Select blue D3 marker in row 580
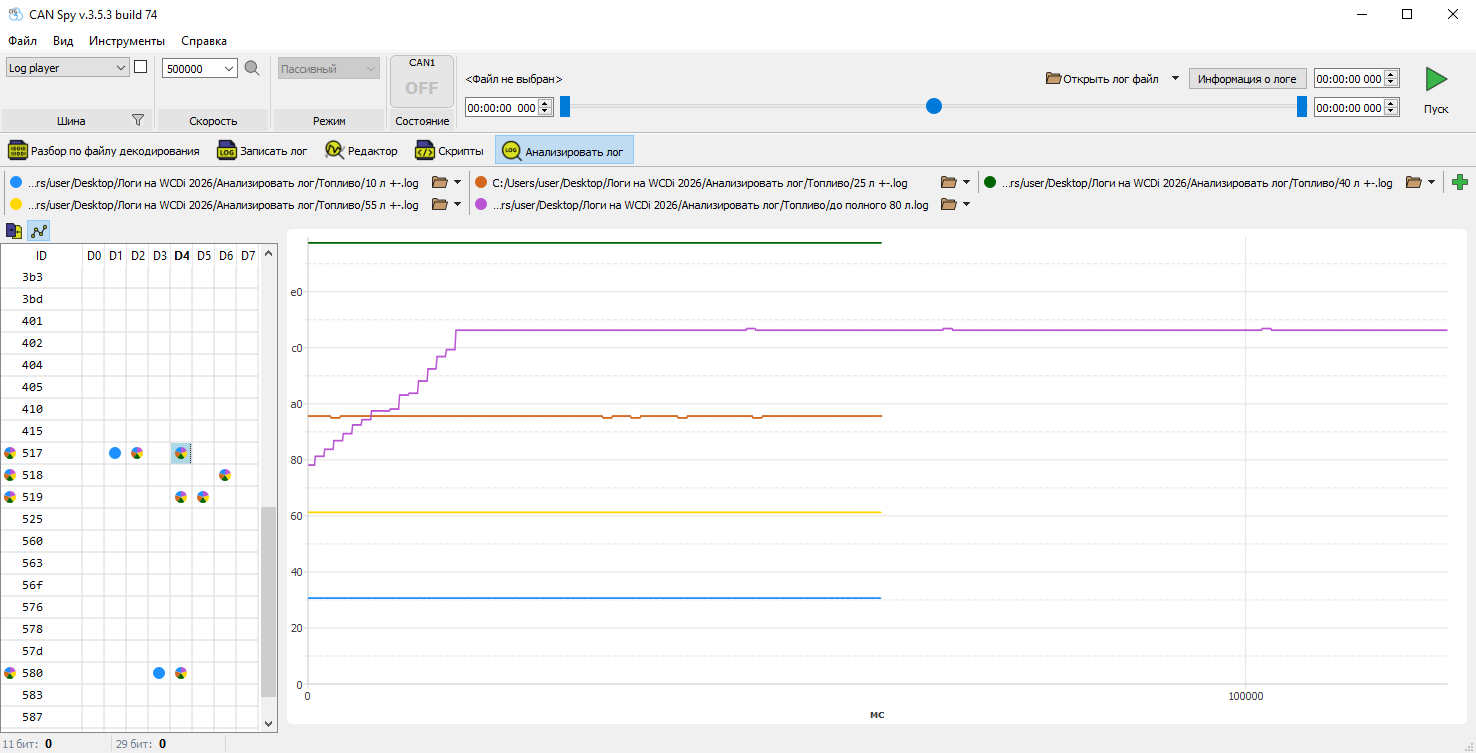1476x753 pixels. pyautogui.click(x=159, y=673)
